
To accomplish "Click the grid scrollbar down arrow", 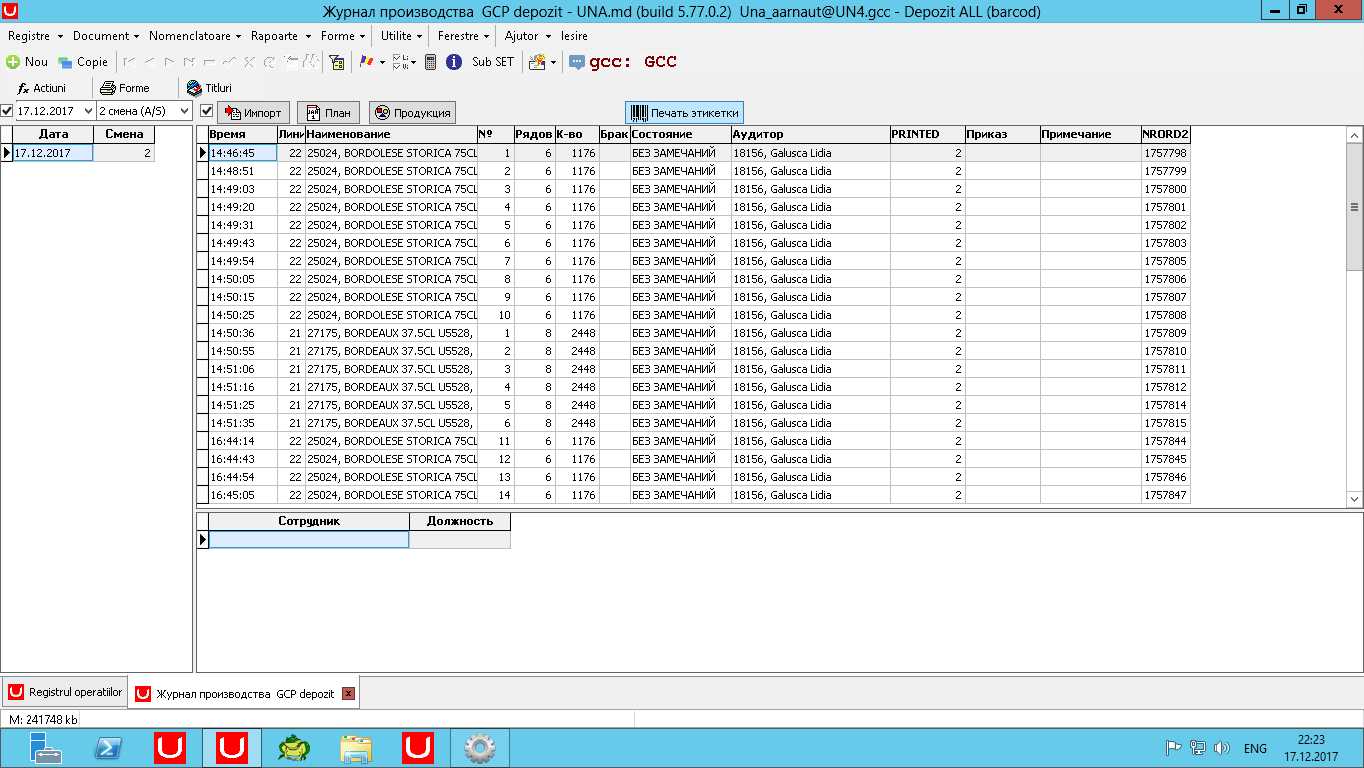I will 1355,498.
